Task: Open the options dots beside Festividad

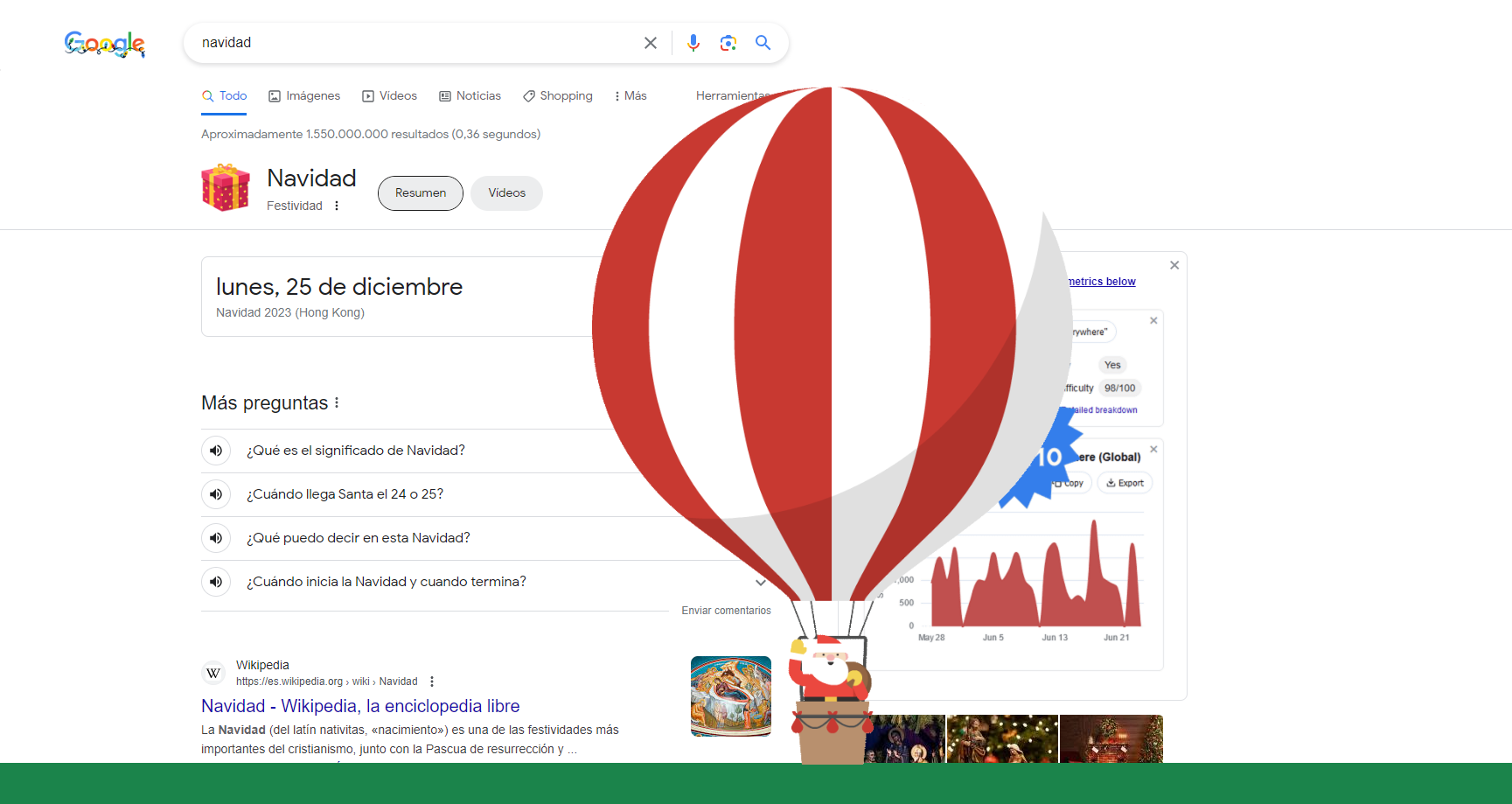Action: click(x=337, y=206)
